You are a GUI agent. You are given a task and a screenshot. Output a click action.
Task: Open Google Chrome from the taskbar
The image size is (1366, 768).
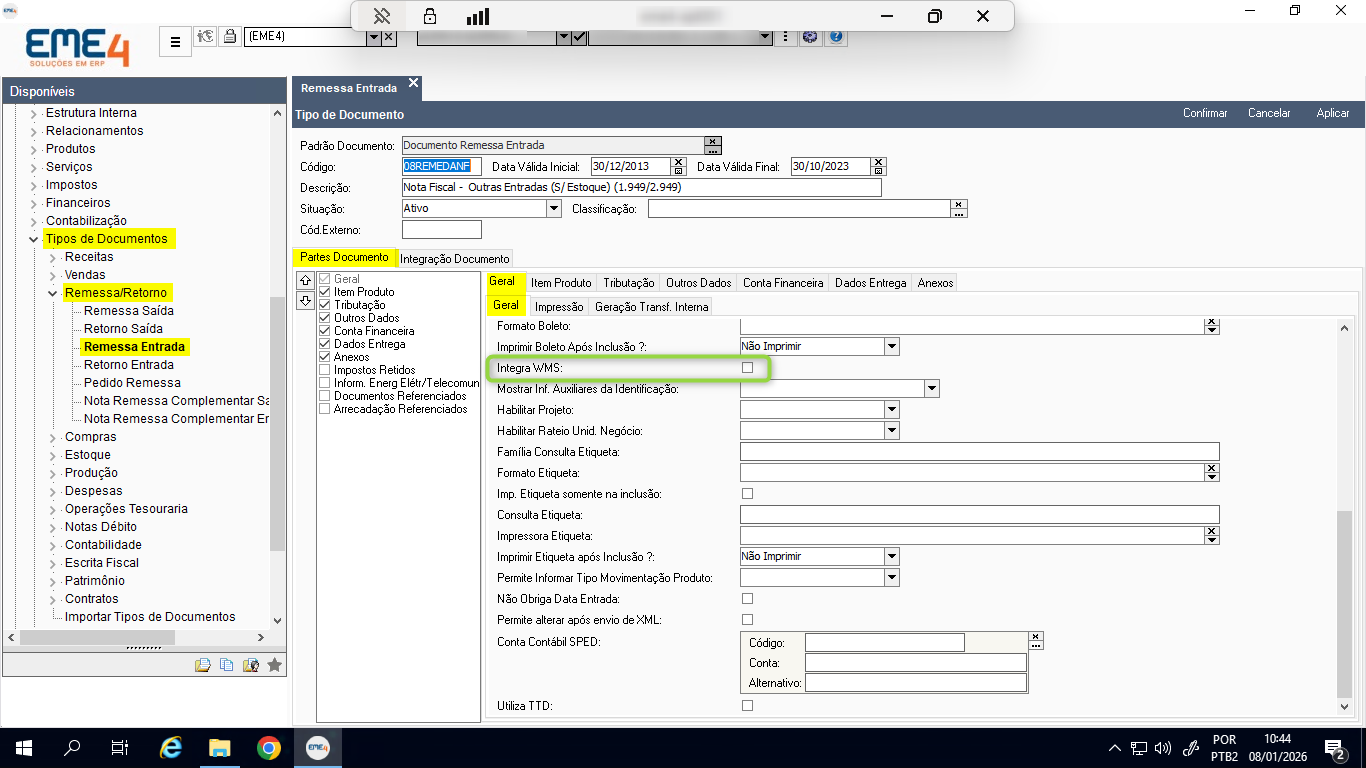[x=268, y=747]
